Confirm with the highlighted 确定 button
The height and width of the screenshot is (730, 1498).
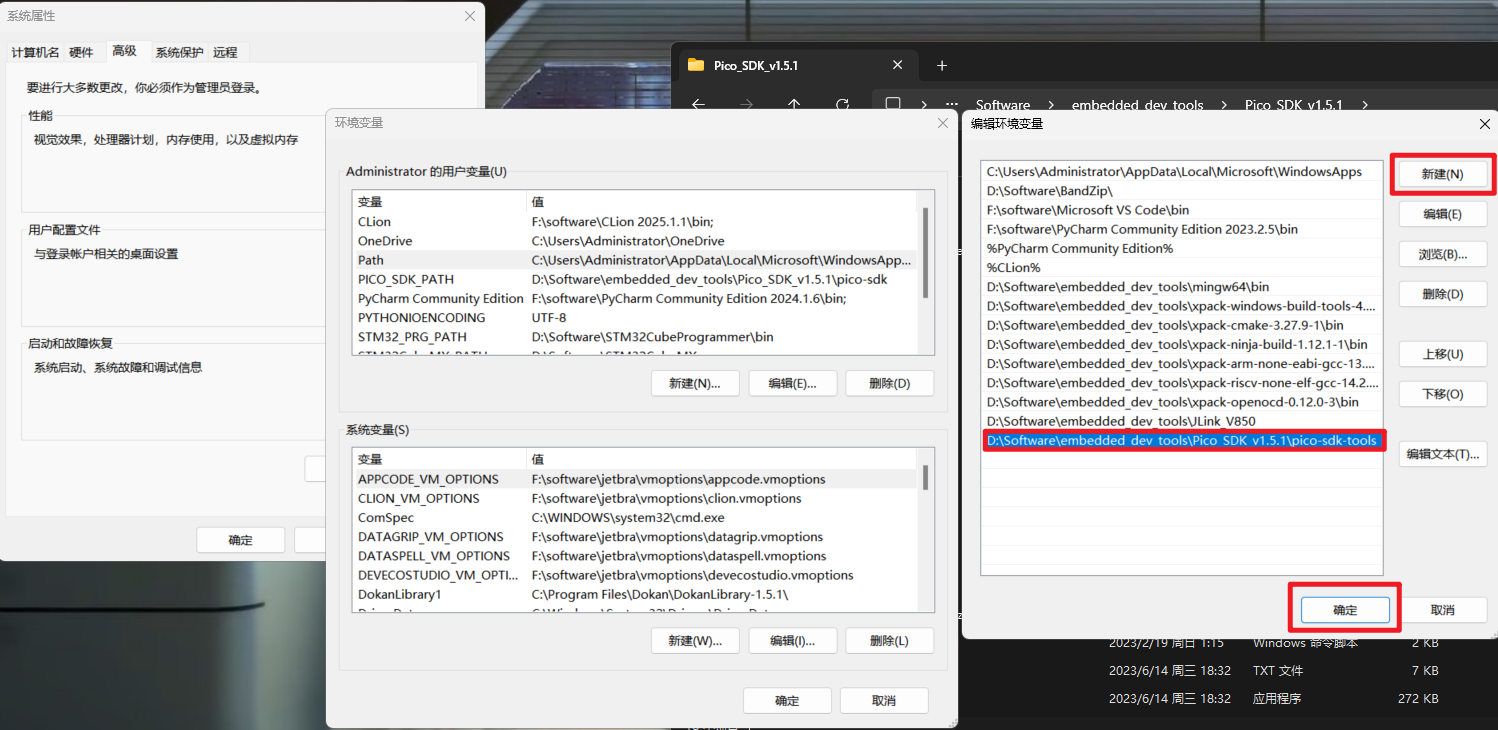coord(1344,609)
